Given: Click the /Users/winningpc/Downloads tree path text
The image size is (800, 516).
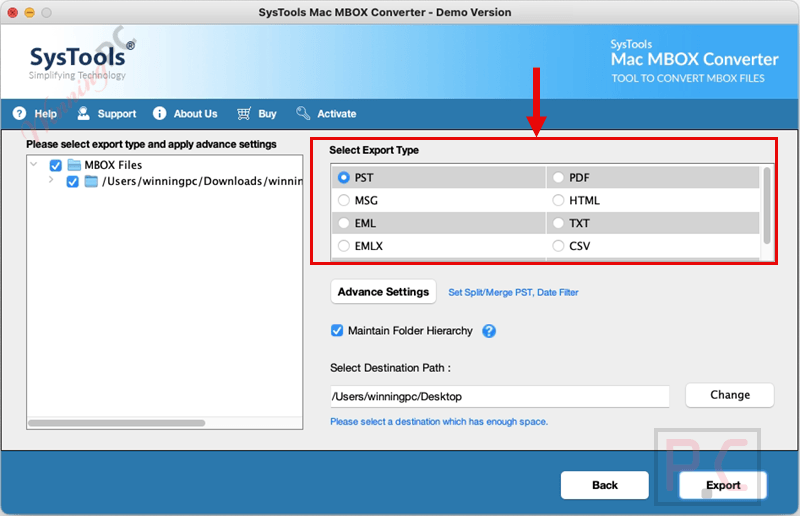Looking at the screenshot, I should click(202, 181).
